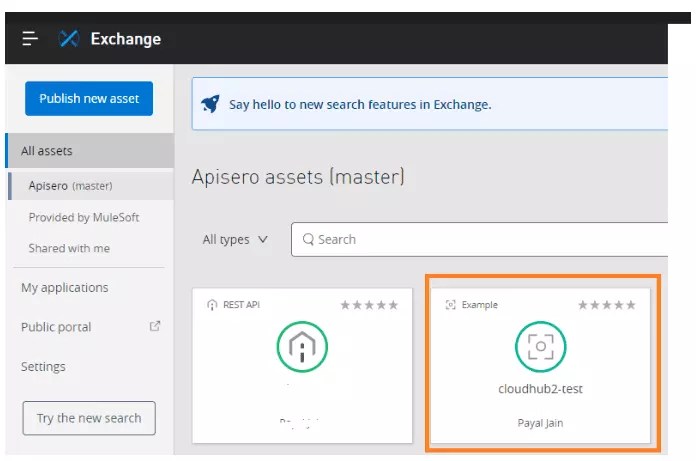Open Provided by MuleSoft assets
Screen dimensions: 696x461
[83, 217]
